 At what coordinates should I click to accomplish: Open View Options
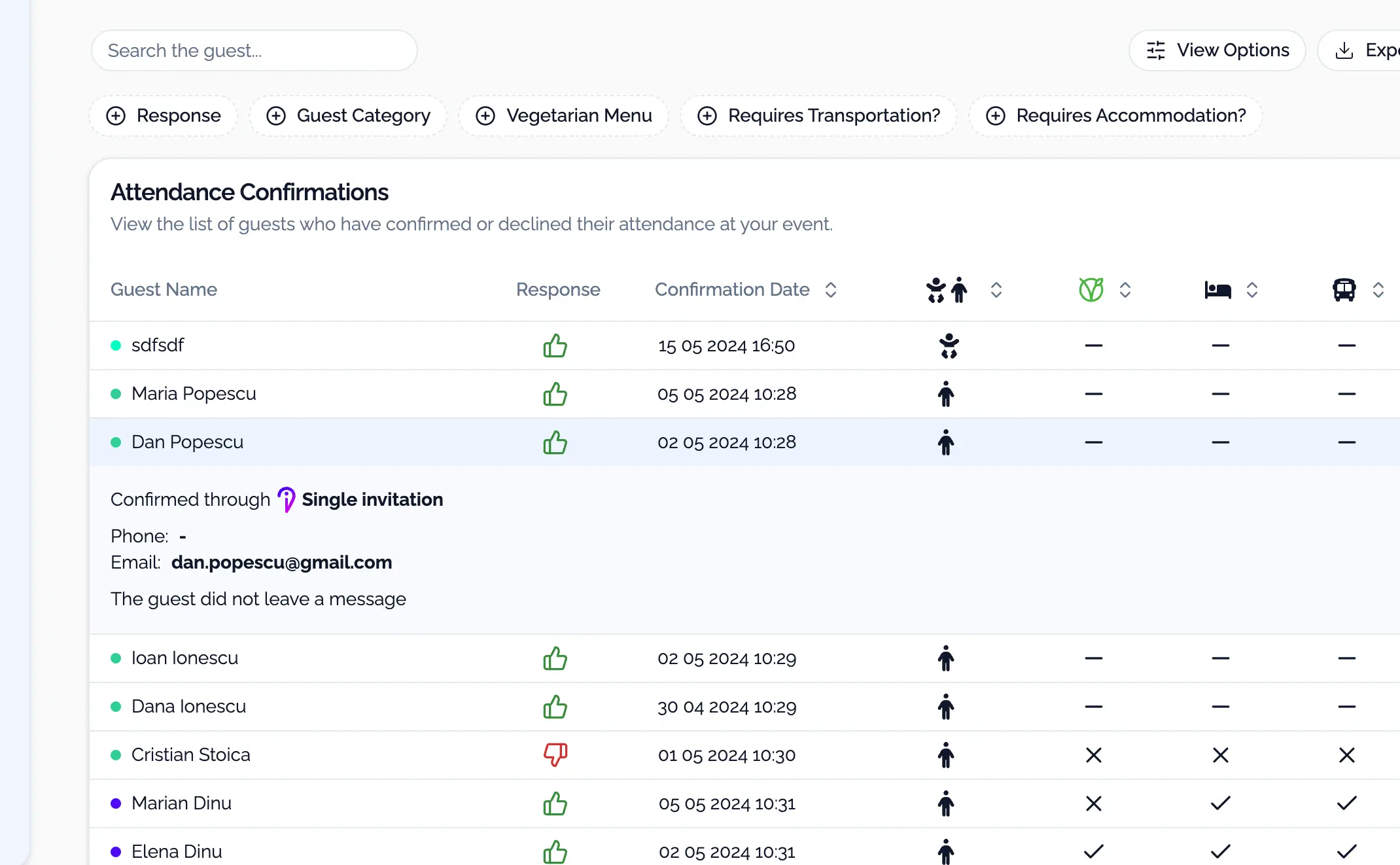1217,50
